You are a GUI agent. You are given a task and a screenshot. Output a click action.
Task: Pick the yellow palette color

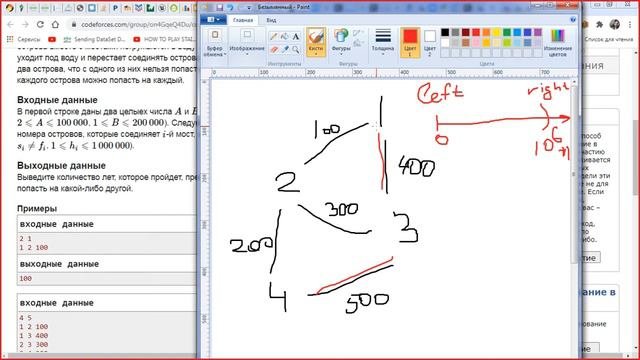pos(496,32)
